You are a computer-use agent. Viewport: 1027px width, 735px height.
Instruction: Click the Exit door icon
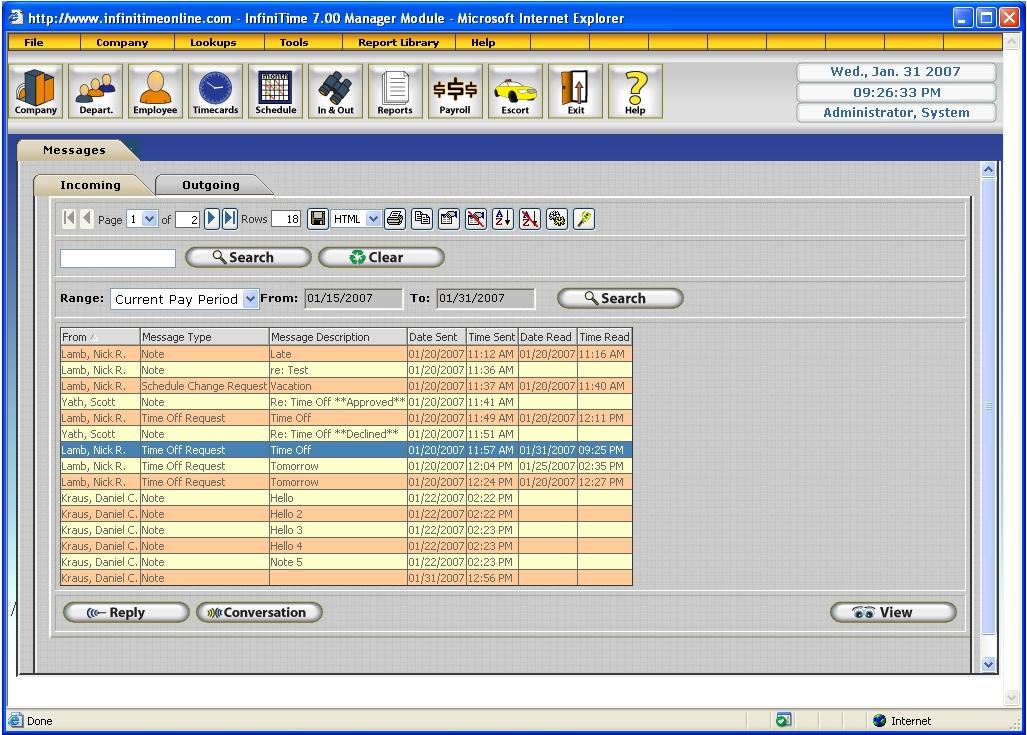[x=576, y=91]
